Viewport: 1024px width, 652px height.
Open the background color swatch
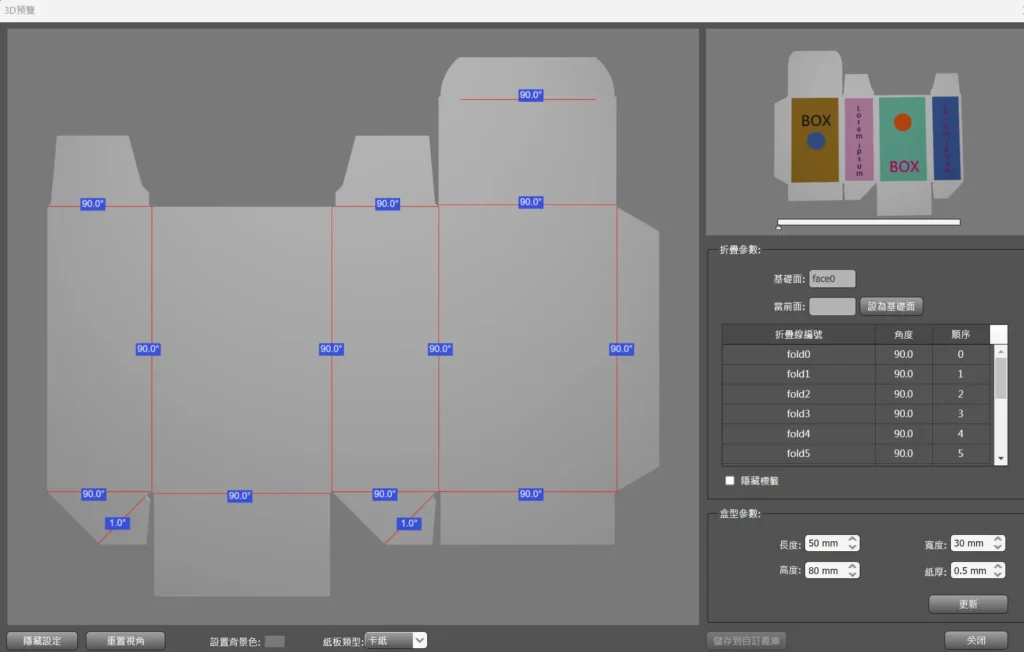click(x=275, y=641)
